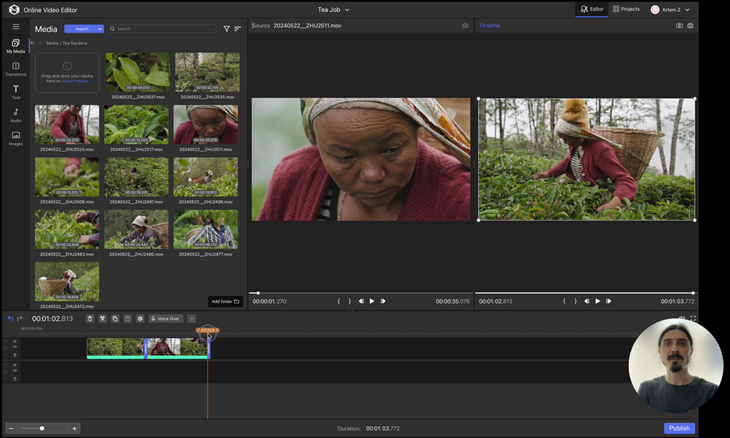730x438 pixels.
Task: Click the paste icon in timeline toolbar
Action: (128, 318)
